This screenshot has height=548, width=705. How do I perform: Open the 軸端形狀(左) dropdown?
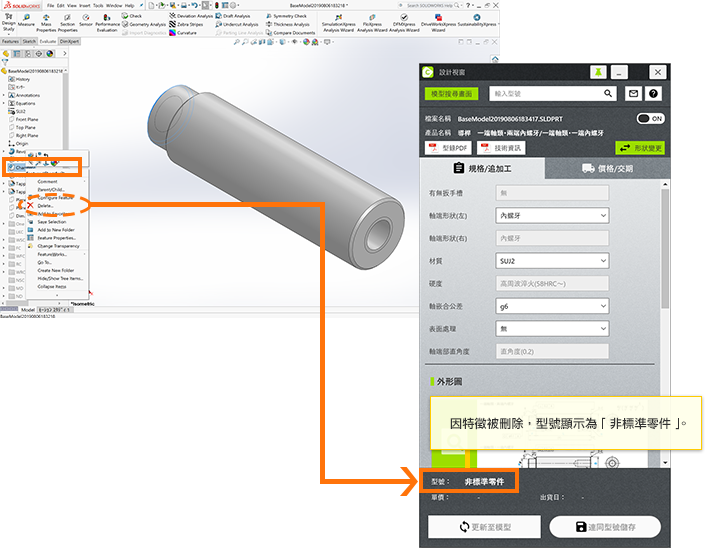point(552,215)
